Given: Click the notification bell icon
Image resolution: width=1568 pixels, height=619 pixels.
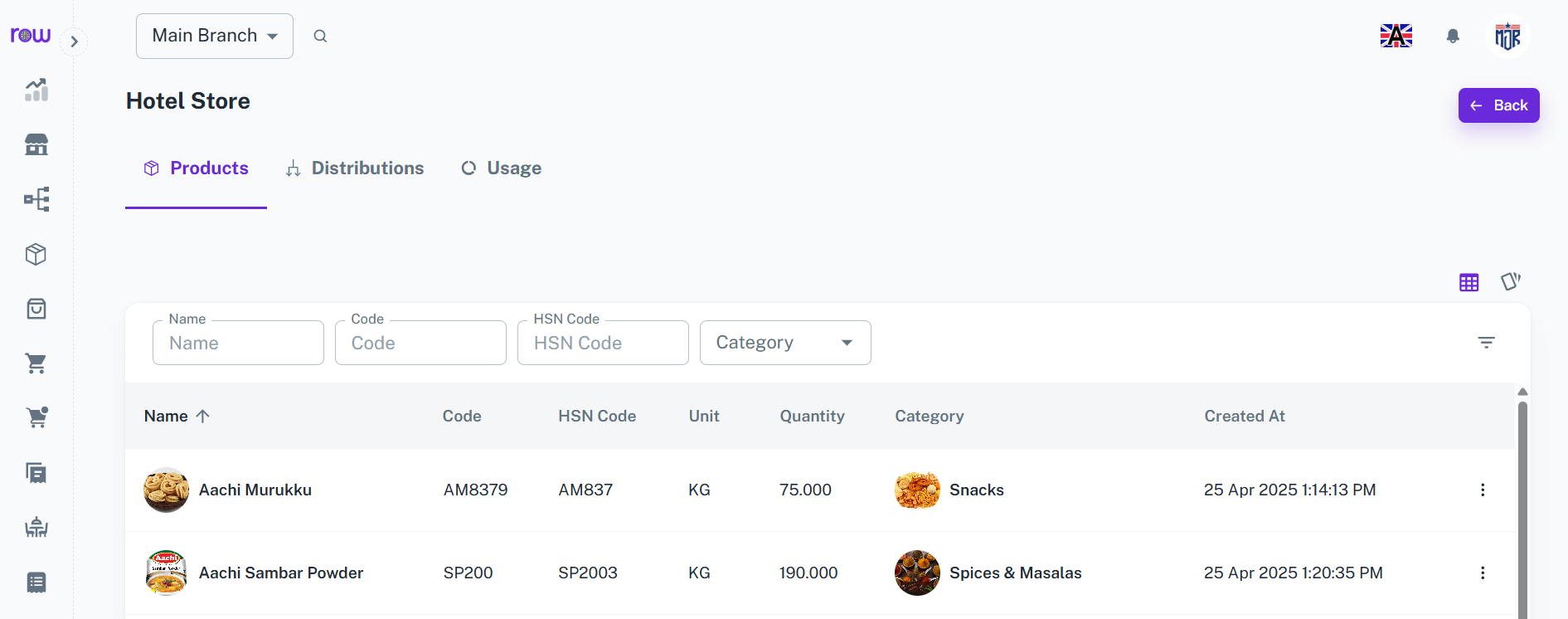Looking at the screenshot, I should [1453, 36].
